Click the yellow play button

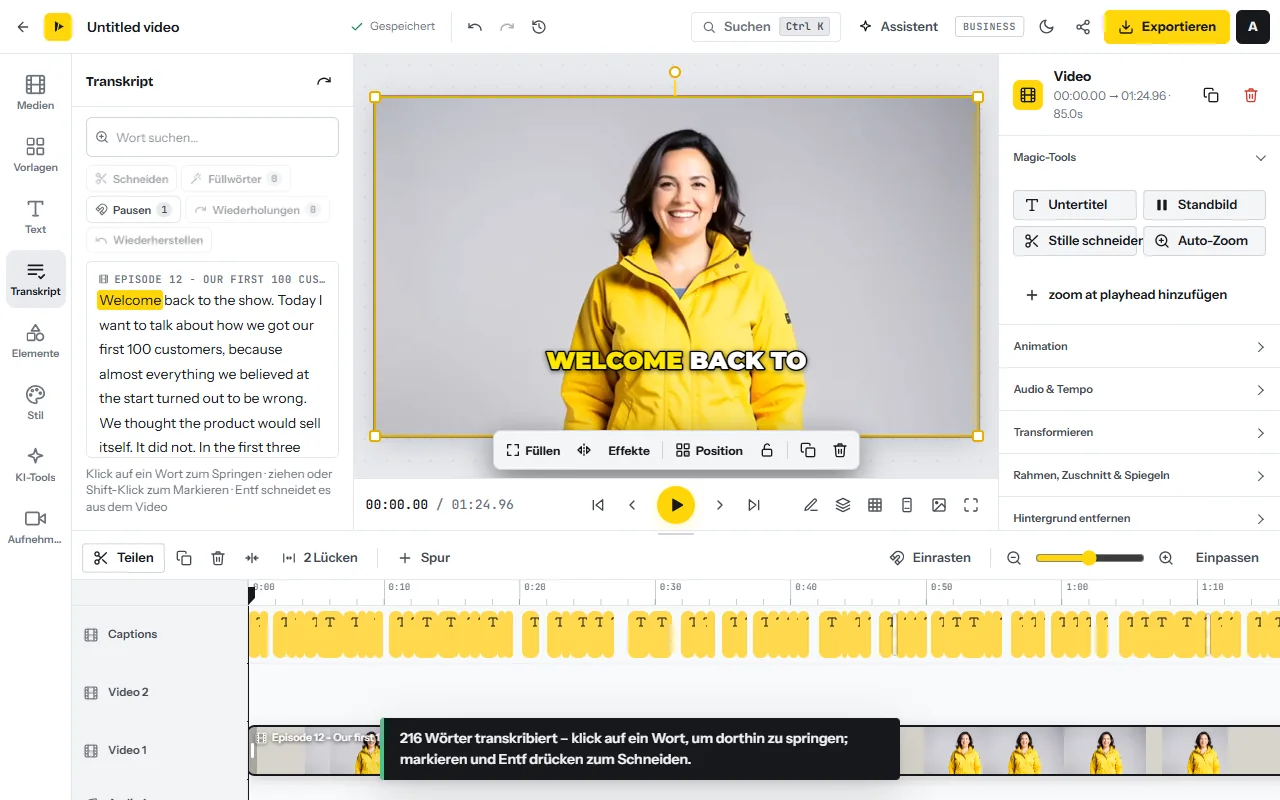(x=676, y=505)
